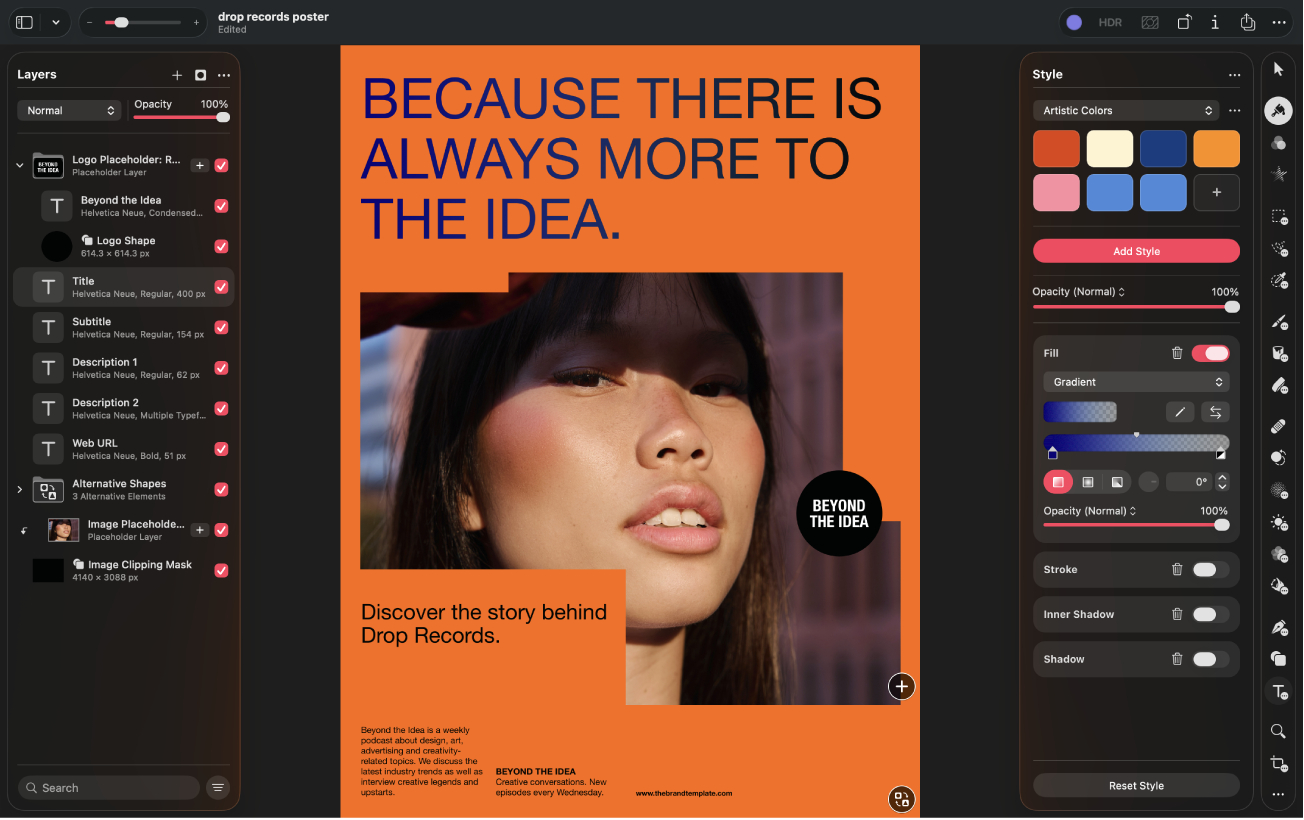
Task: Click the Share icon in title bar
Action: [1247, 22]
